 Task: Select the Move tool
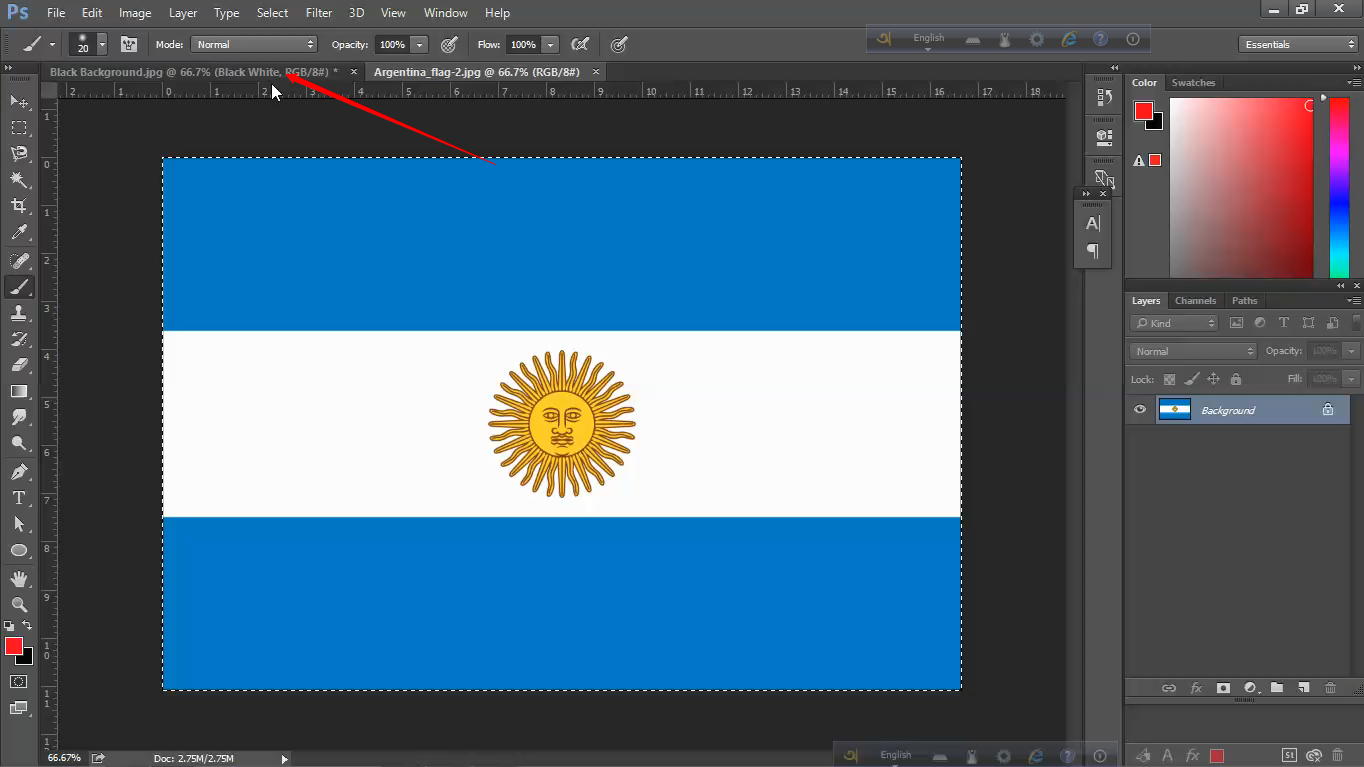(19, 102)
